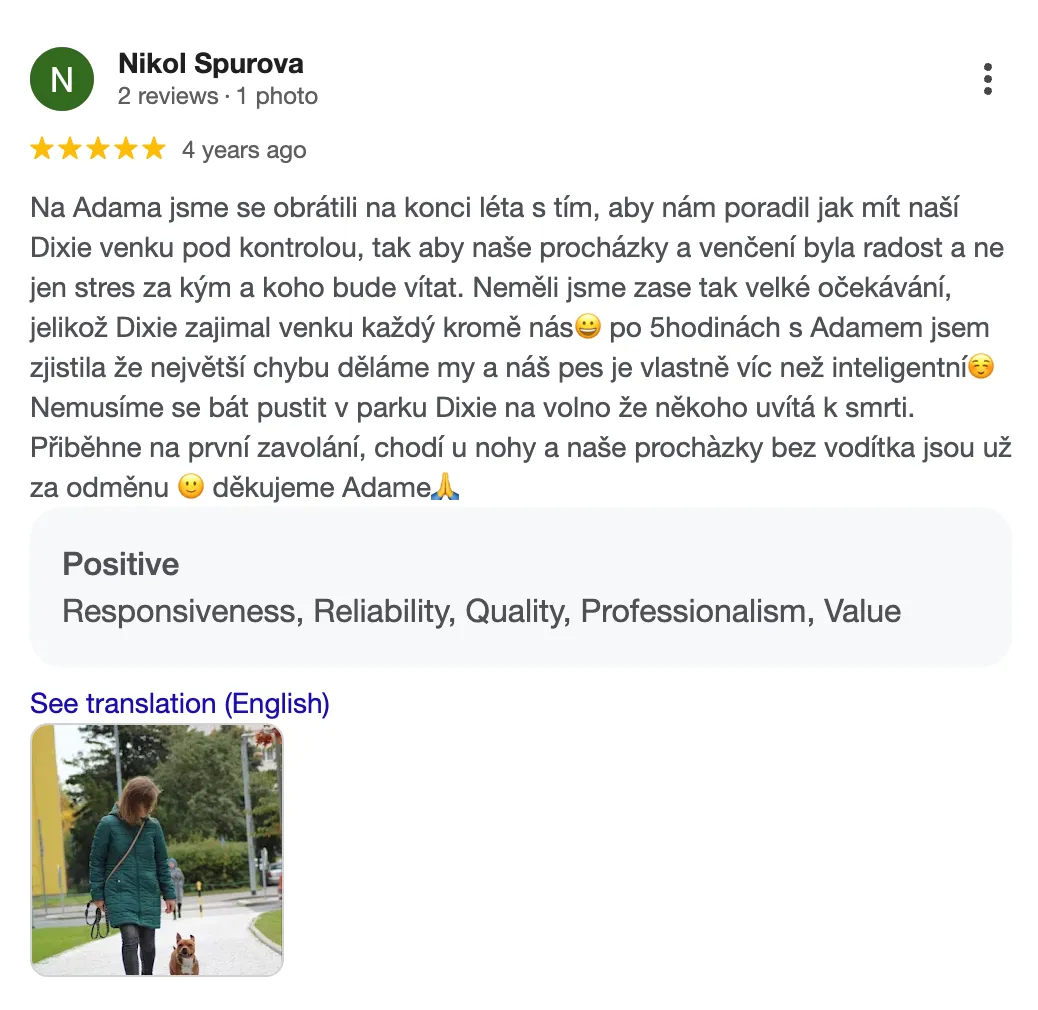The width and height of the screenshot is (1038, 1010).
Task: Click the "Positive" heading in the gray box
Action: [x=121, y=564]
